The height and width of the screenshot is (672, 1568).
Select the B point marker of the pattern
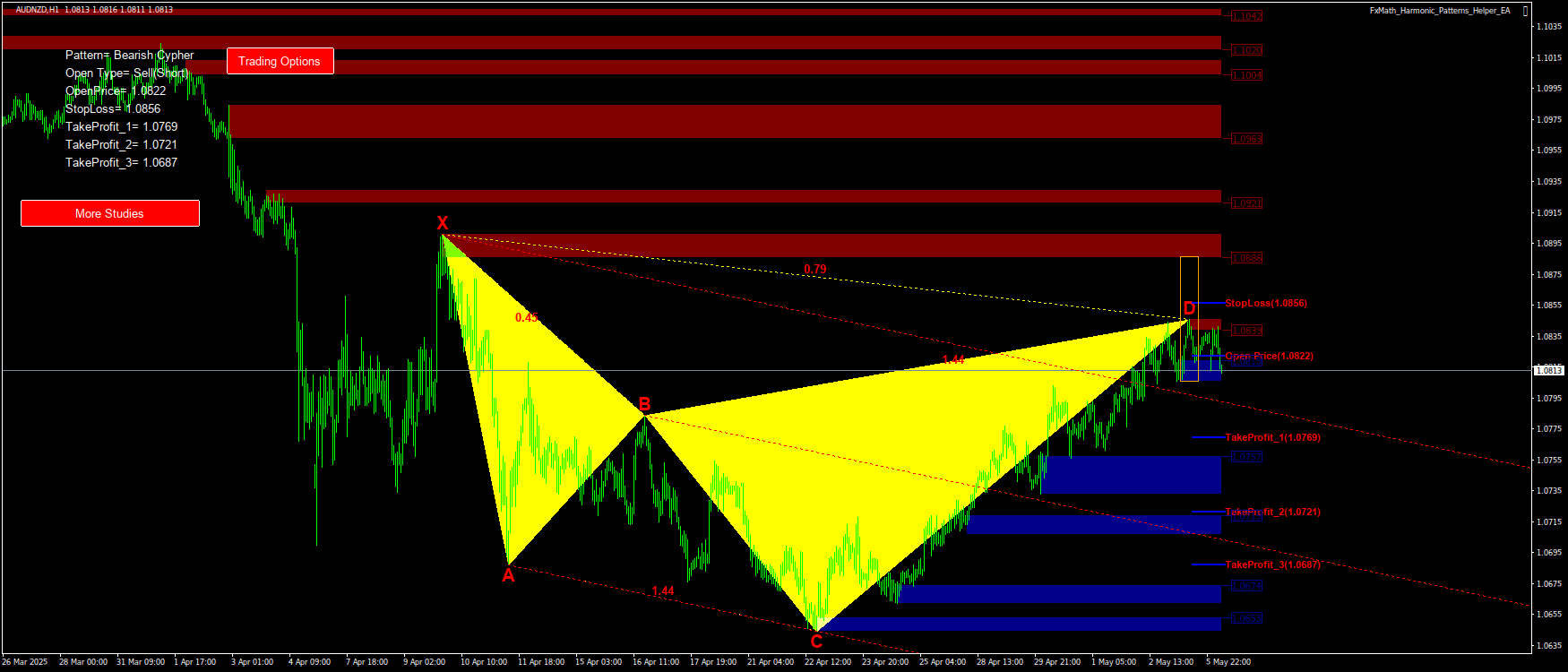click(x=644, y=404)
